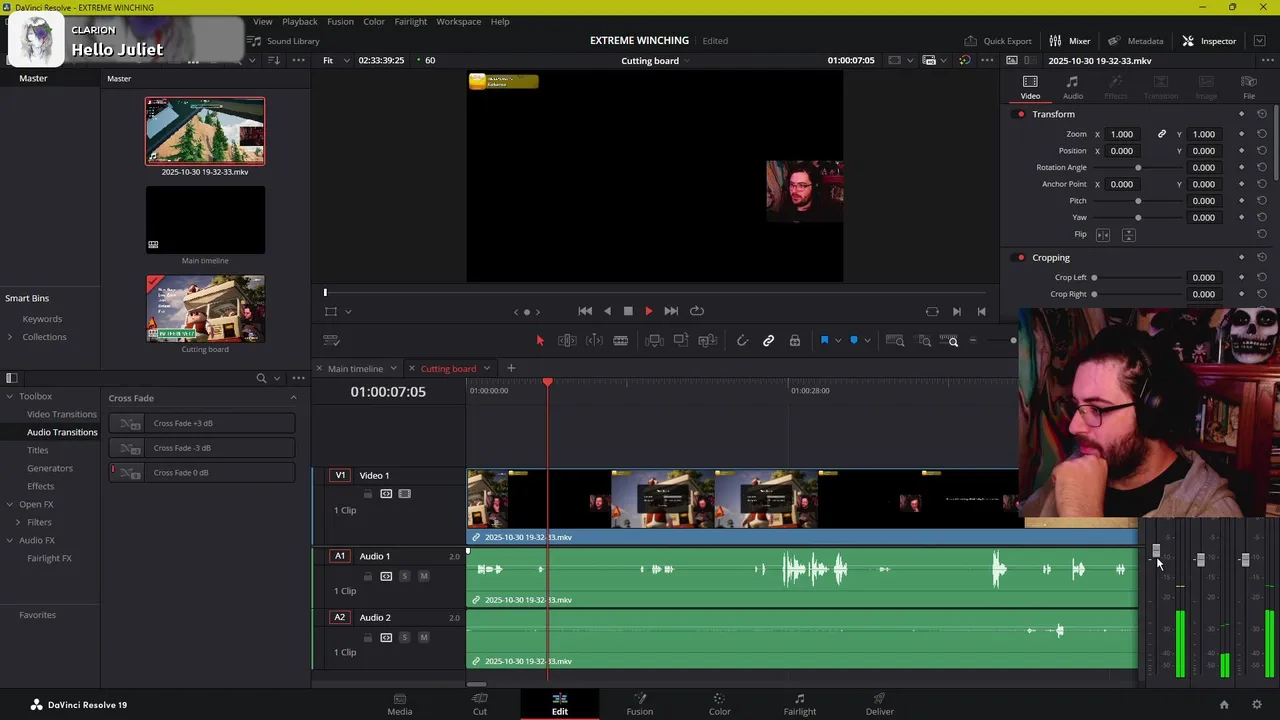Viewport: 1280px width, 720px height.
Task: Open Timeline View Options
Action: [332, 341]
